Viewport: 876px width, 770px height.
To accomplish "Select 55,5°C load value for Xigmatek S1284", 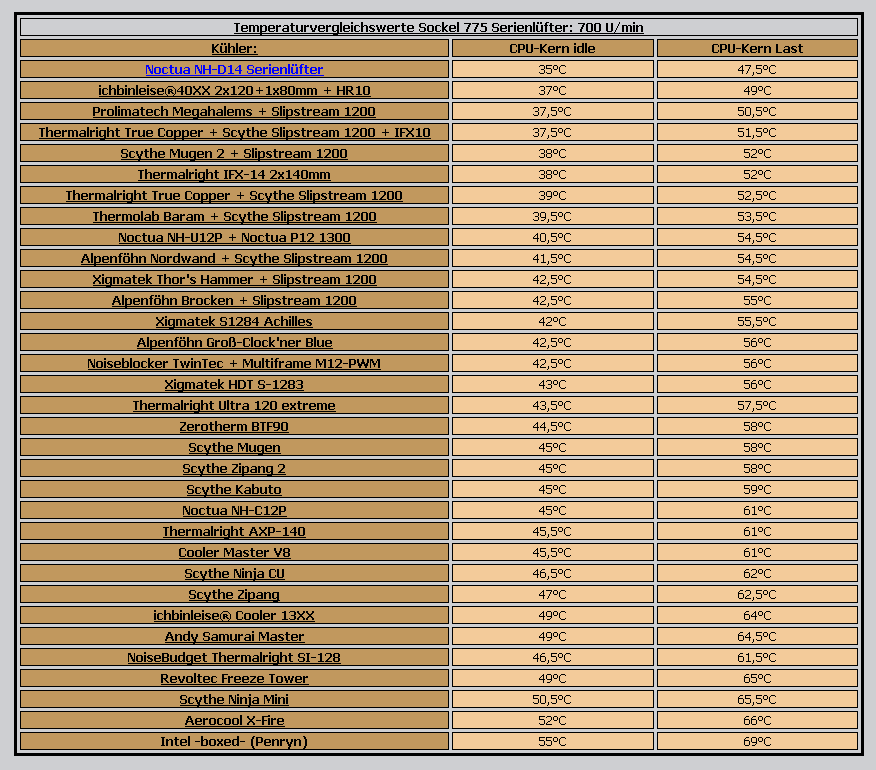I will 757,321.
